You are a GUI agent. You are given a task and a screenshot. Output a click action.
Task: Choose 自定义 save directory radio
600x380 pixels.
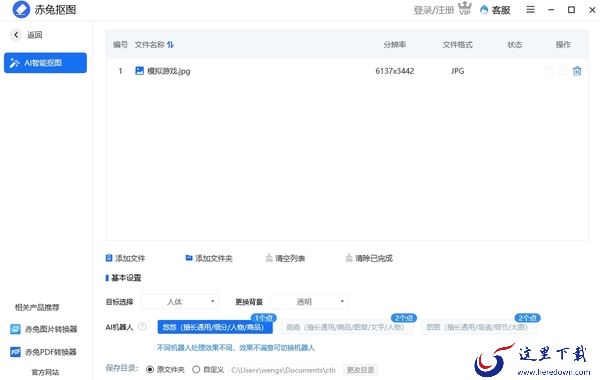(x=196, y=370)
